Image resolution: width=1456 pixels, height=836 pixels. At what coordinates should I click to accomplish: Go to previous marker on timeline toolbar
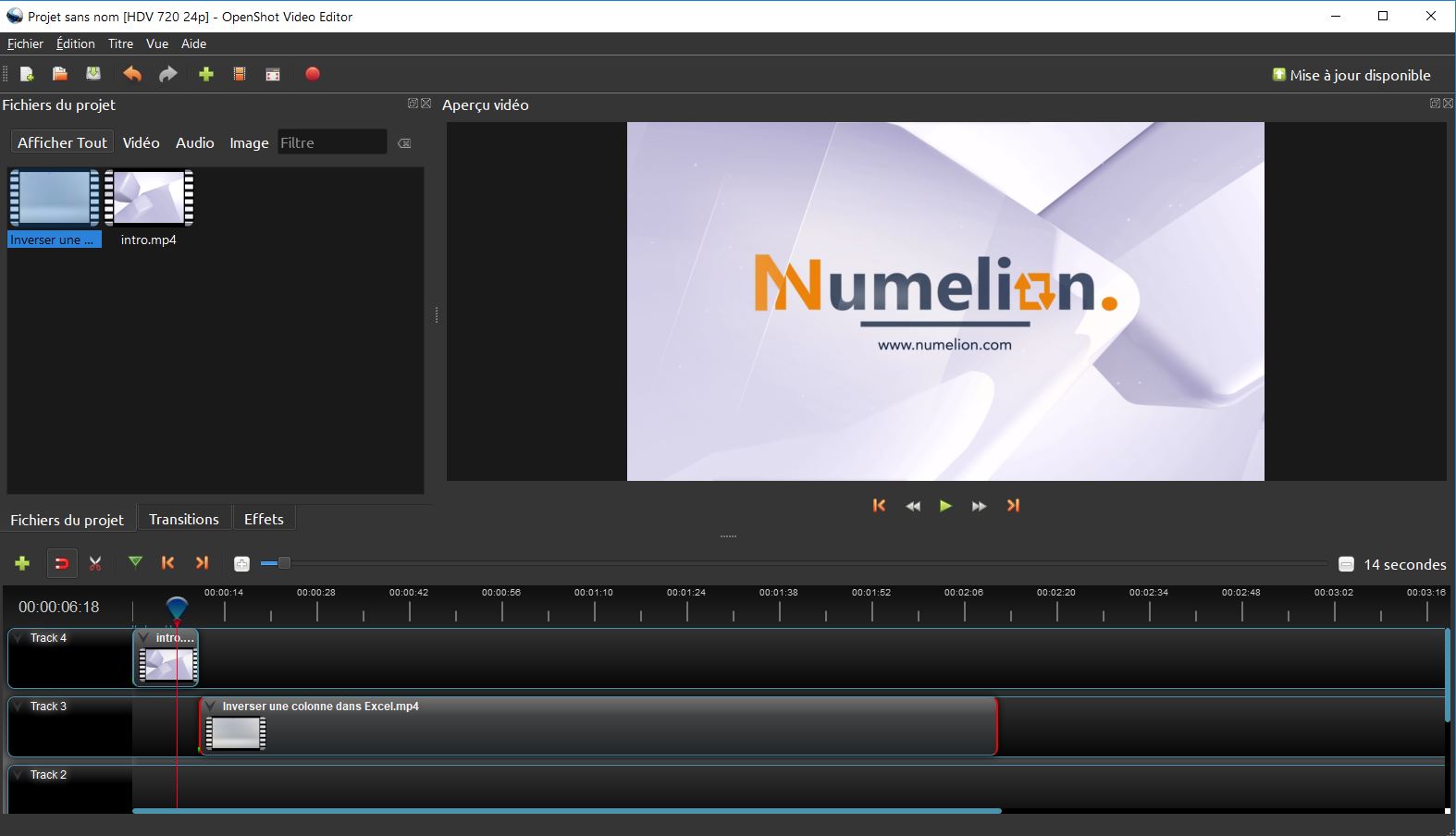pos(167,562)
